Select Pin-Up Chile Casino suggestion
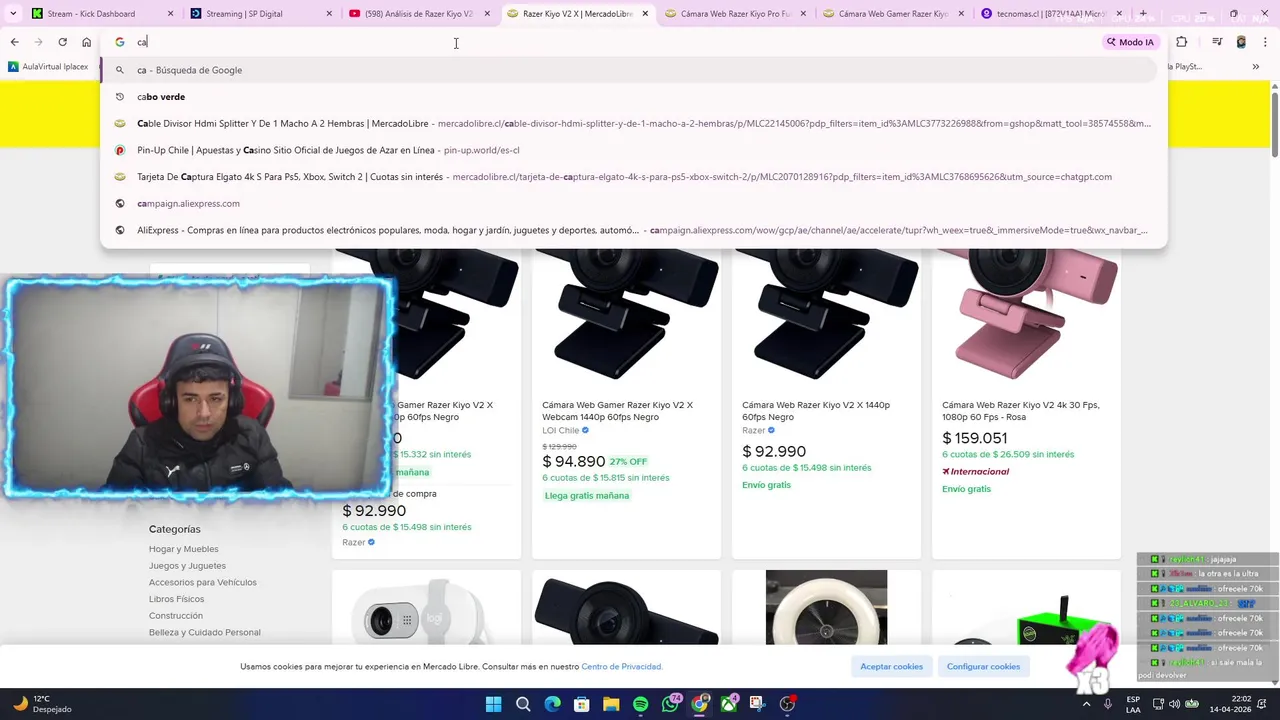1280x720 pixels. [630, 150]
